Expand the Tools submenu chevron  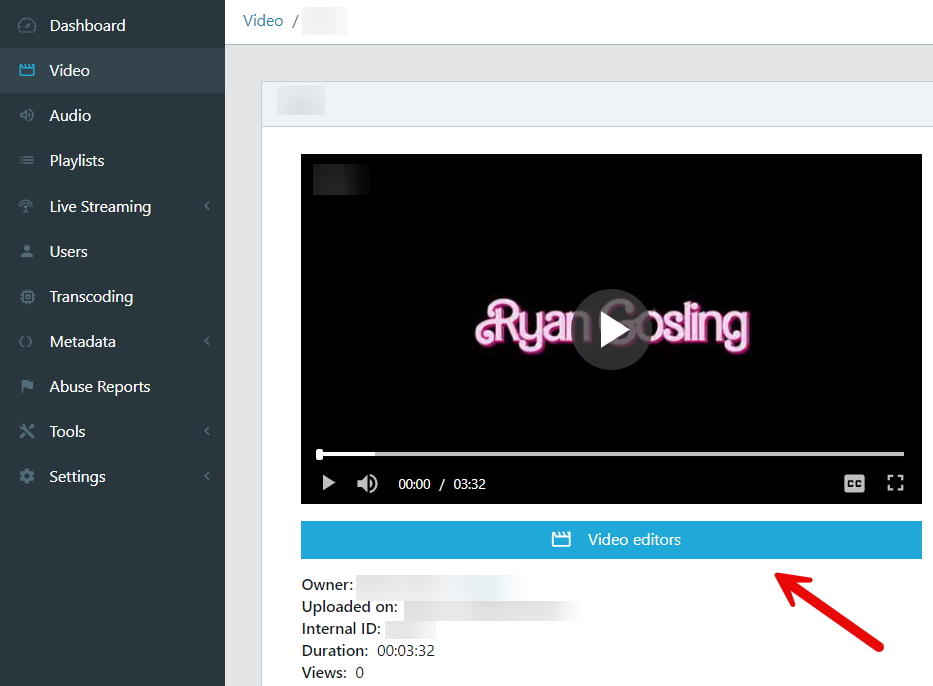pos(207,431)
